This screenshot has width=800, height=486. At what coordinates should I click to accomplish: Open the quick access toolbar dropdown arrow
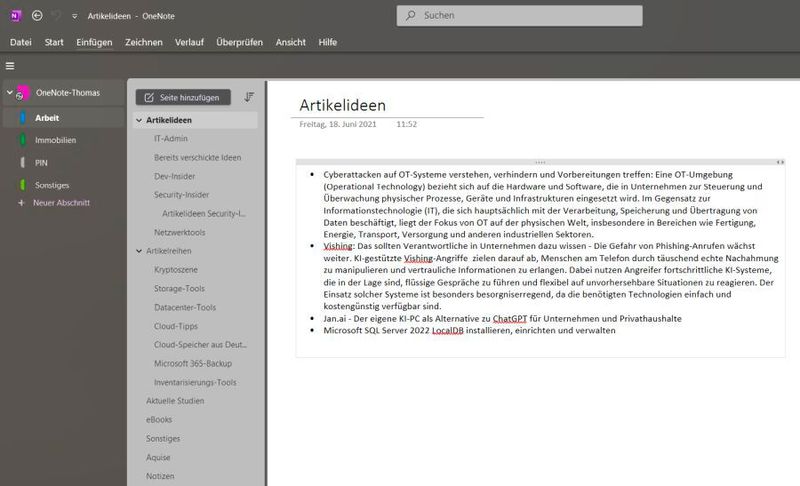pos(74,16)
